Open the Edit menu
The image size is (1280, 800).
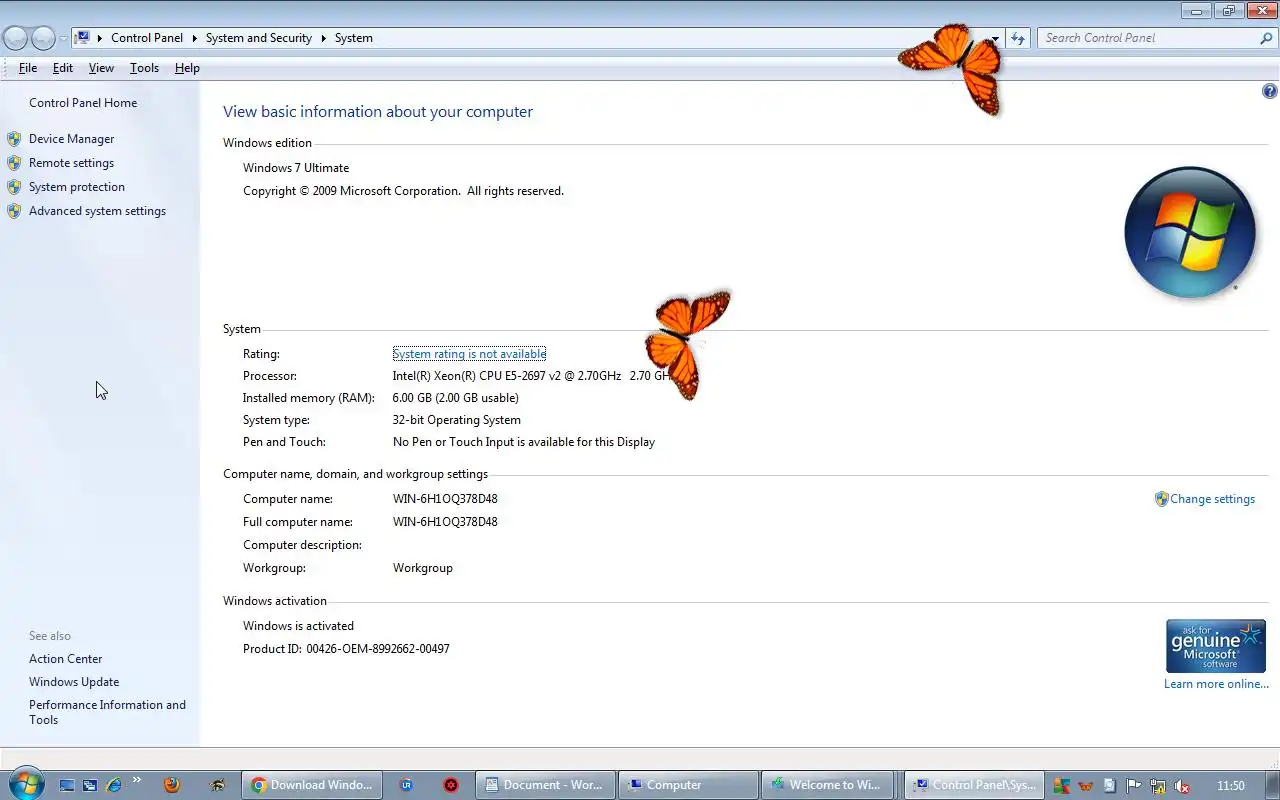coord(63,68)
